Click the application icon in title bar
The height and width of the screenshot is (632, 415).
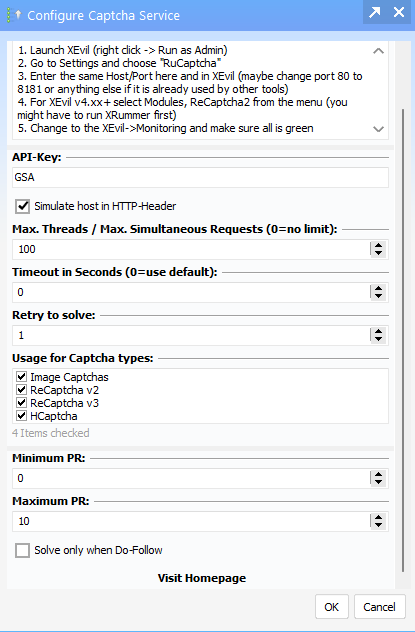(14, 15)
